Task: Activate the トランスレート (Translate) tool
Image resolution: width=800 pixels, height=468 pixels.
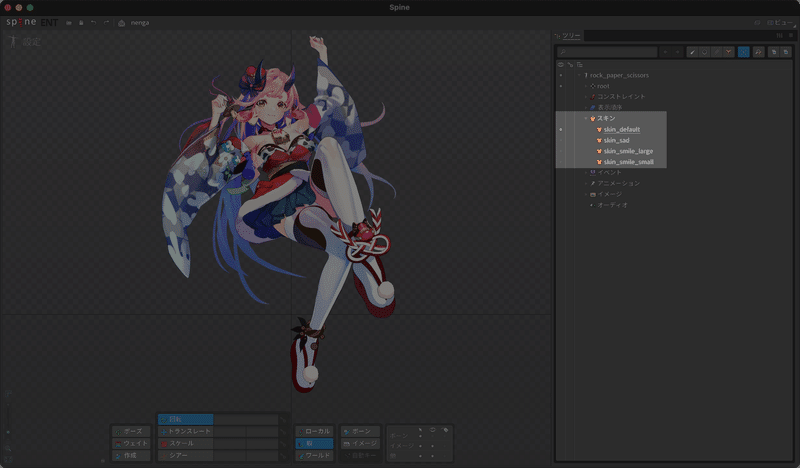Action: tap(185, 431)
